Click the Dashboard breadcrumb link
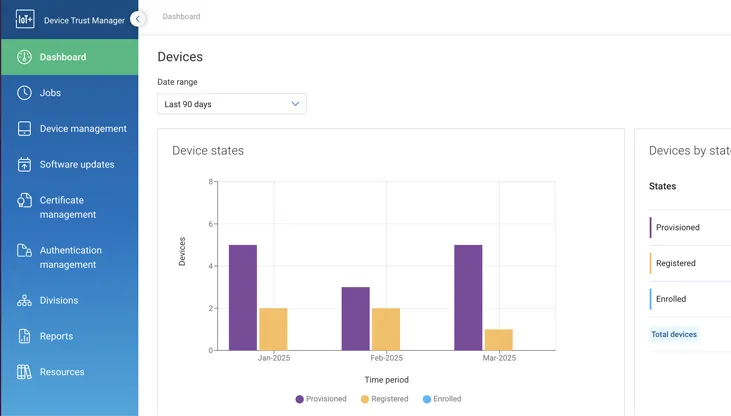Image resolution: width=731 pixels, height=416 pixels. point(181,17)
